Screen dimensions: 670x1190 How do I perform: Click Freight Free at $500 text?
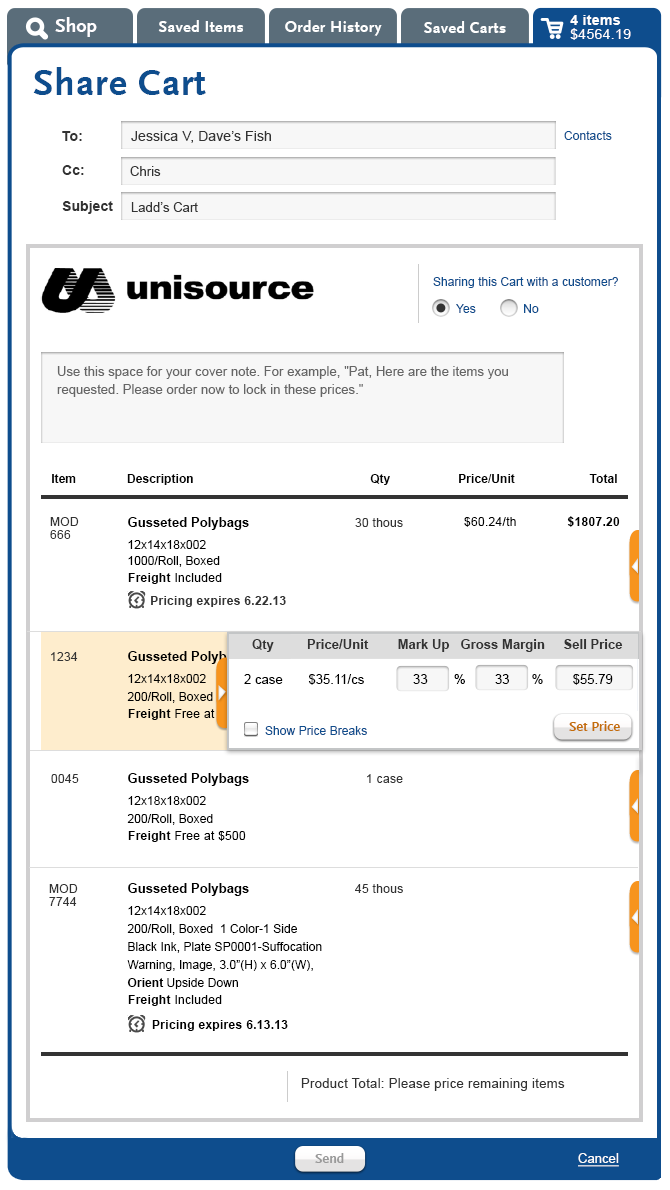tap(187, 836)
